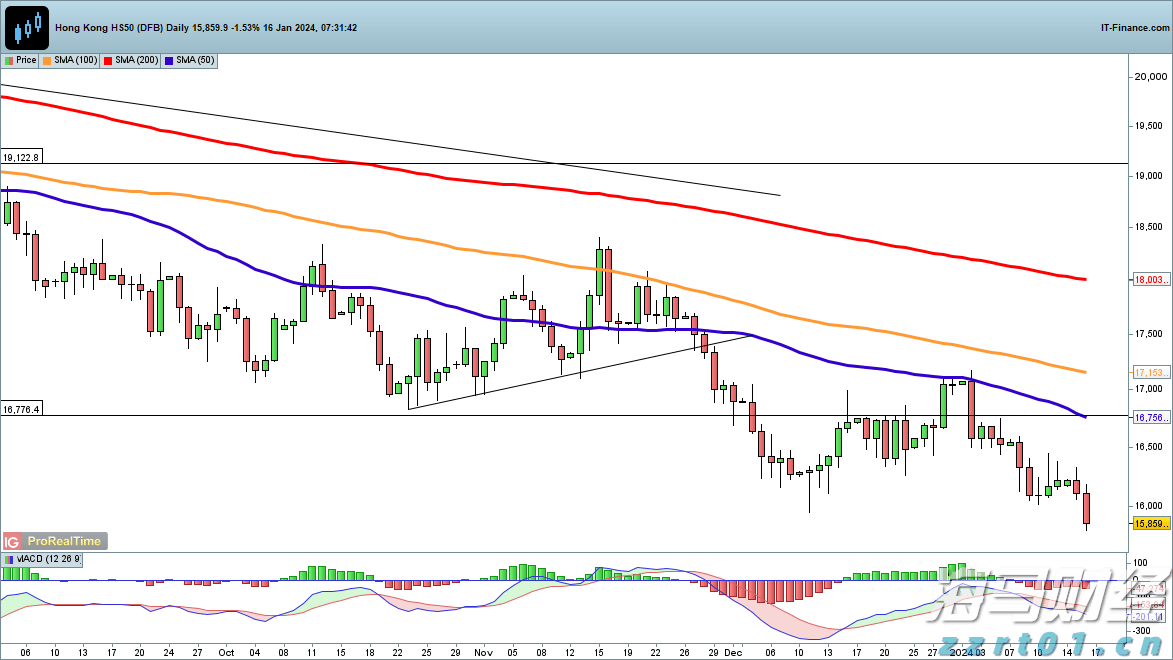This screenshot has width=1173, height=660.
Task: Click the IG logo badge
Action: [13, 541]
